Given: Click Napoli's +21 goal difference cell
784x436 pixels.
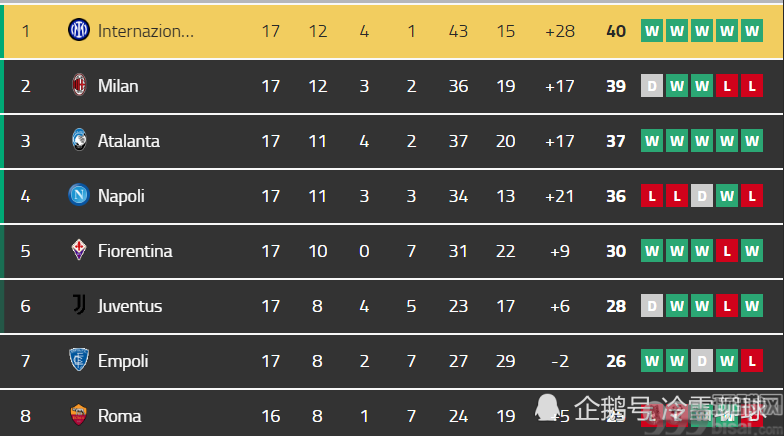Looking at the screenshot, I should pyautogui.click(x=560, y=196).
